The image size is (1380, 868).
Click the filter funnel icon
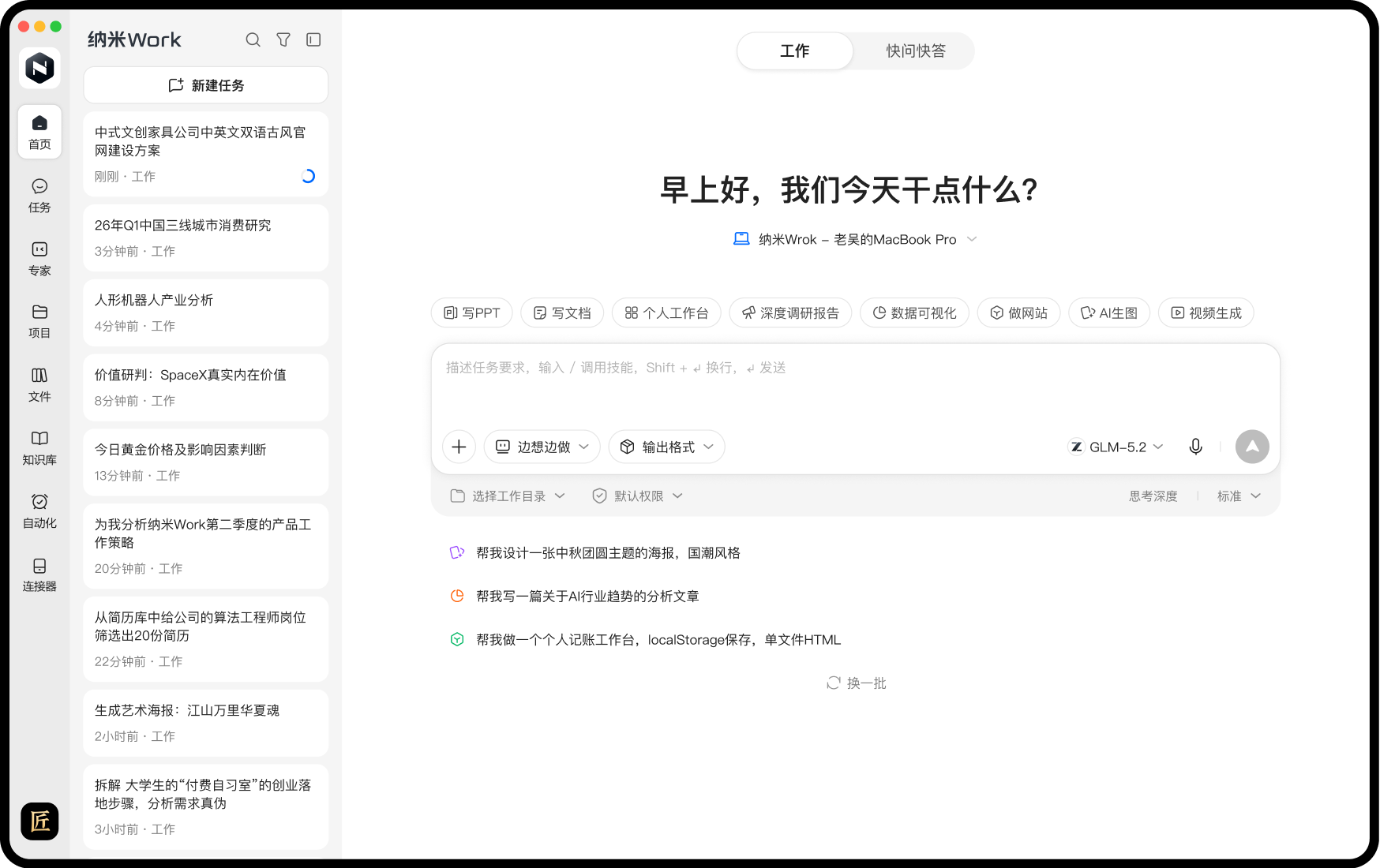tap(283, 39)
